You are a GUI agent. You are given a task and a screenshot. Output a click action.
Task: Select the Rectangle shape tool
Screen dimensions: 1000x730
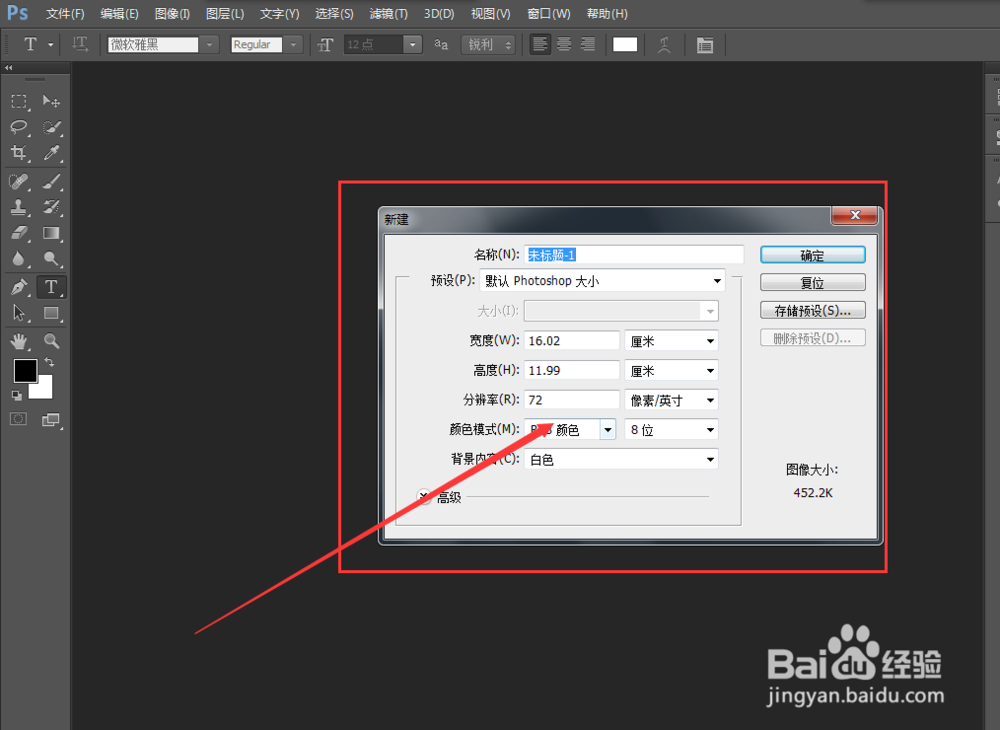click(51, 313)
